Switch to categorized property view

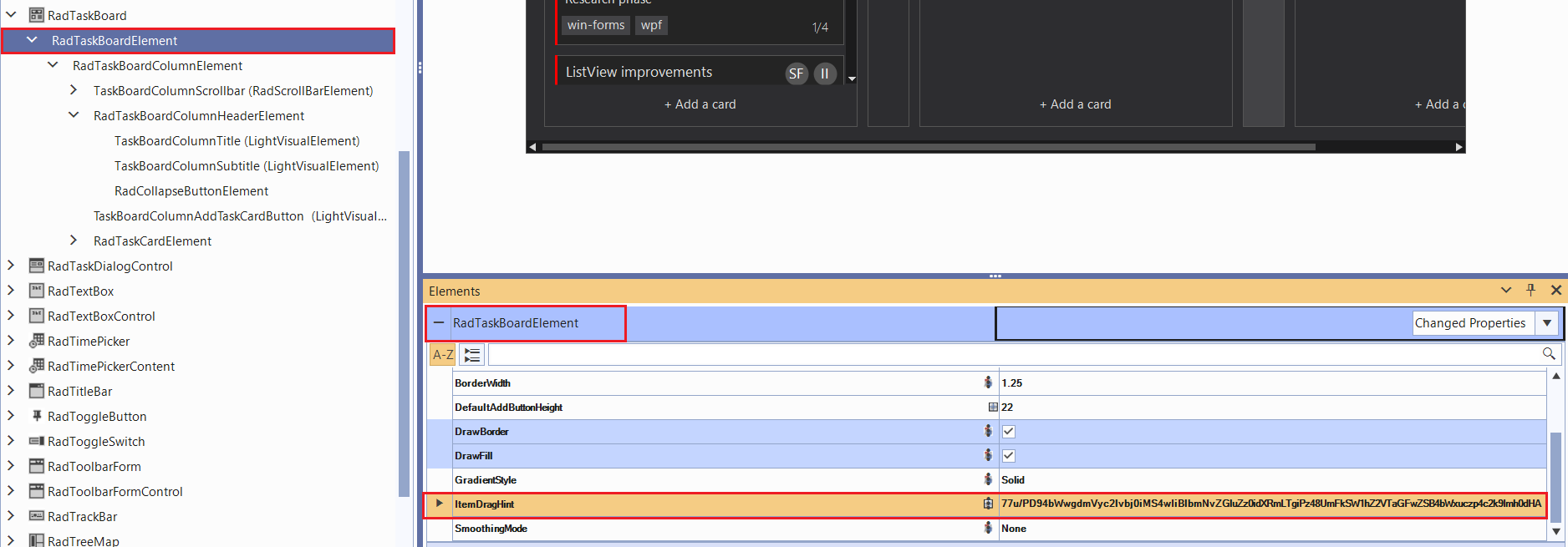[472, 355]
